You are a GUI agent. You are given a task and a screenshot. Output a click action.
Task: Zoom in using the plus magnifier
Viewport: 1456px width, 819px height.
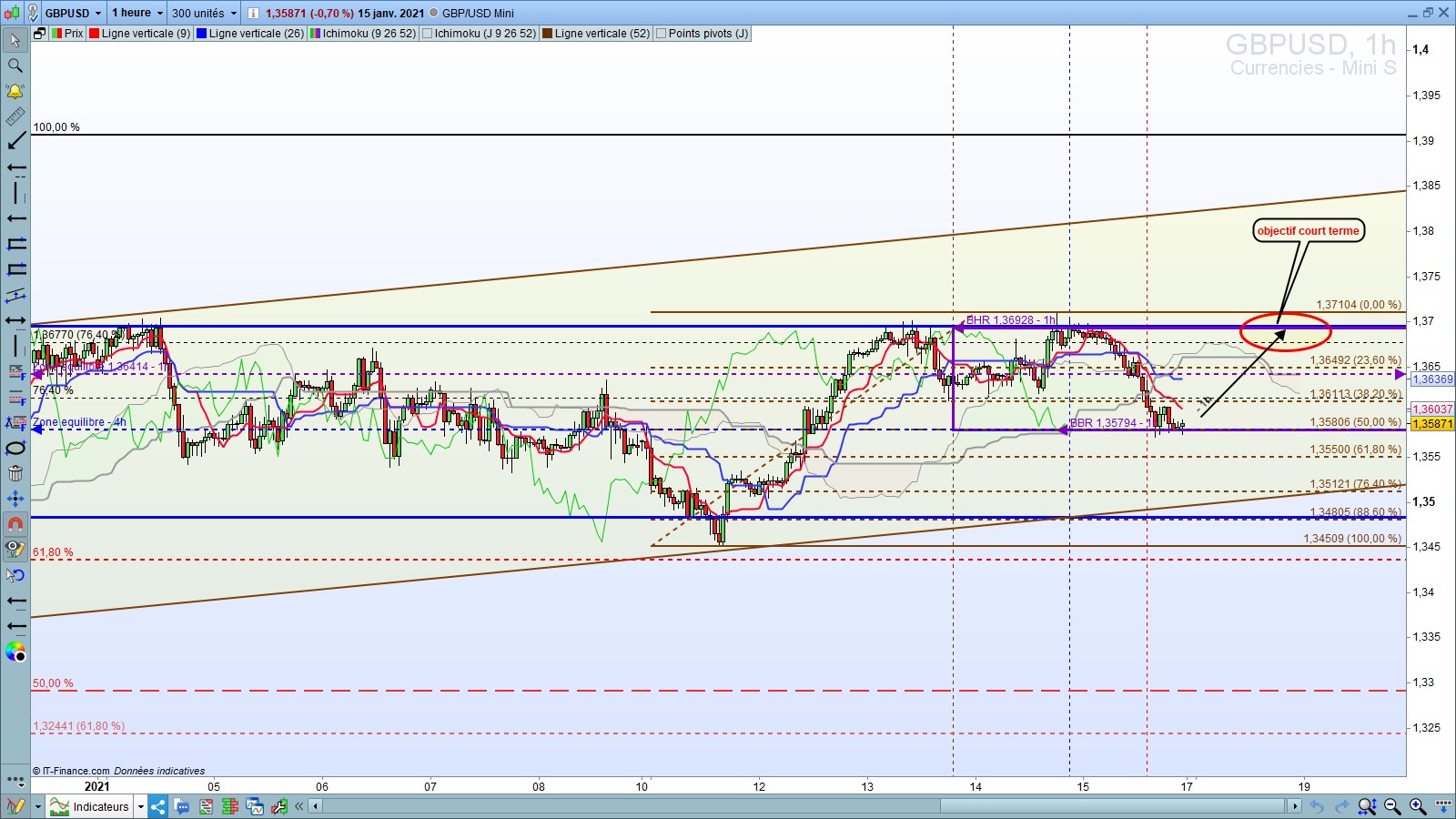pos(1418,806)
